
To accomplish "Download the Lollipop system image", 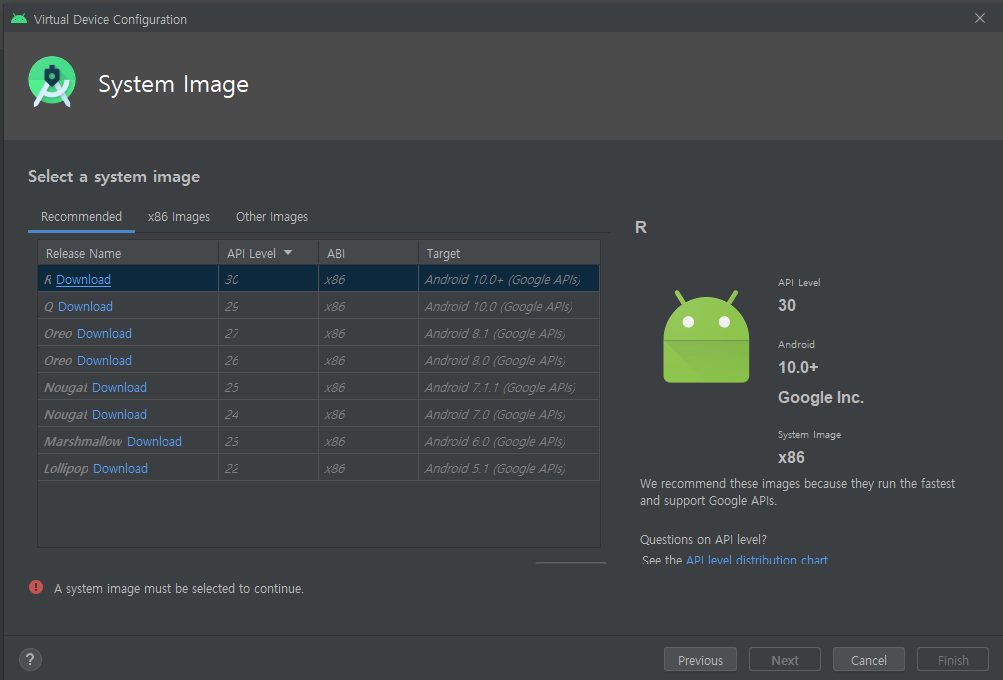I will point(120,468).
